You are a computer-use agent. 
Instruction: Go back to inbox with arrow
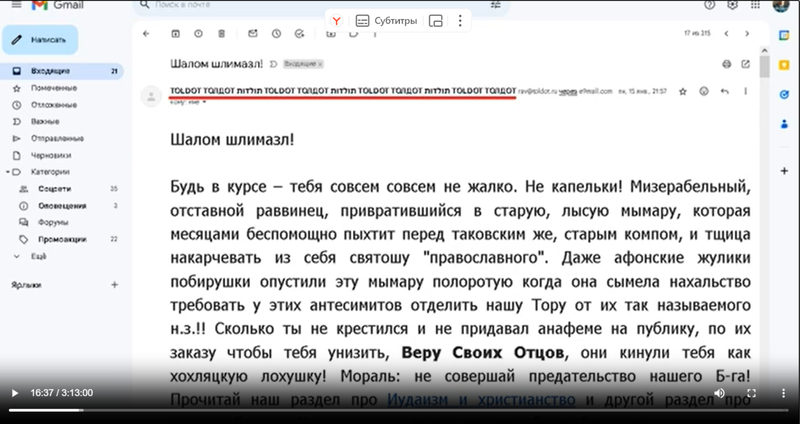click(146, 34)
